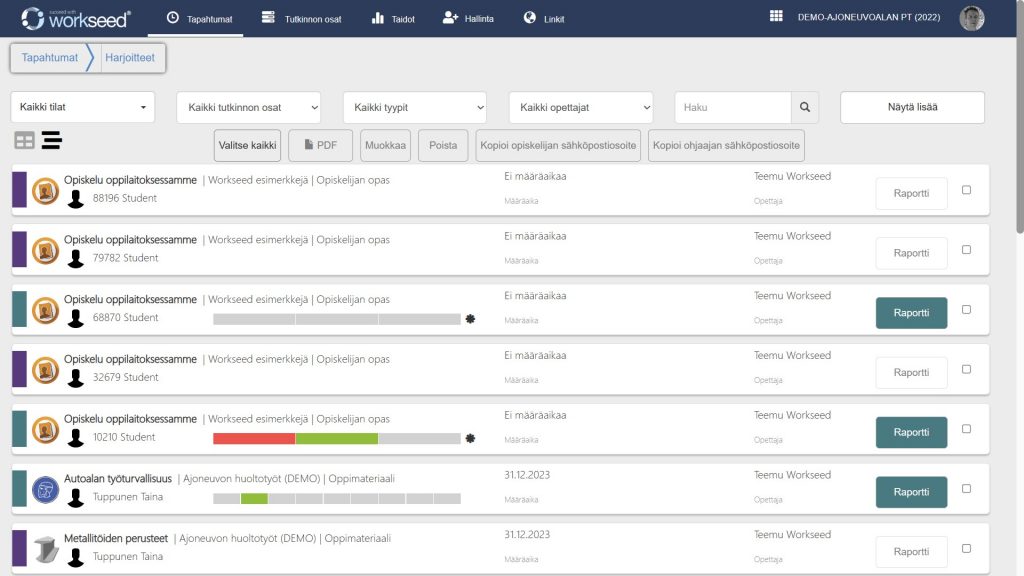Open the apps grid icon
The width and height of the screenshot is (1024, 576).
[776, 17]
